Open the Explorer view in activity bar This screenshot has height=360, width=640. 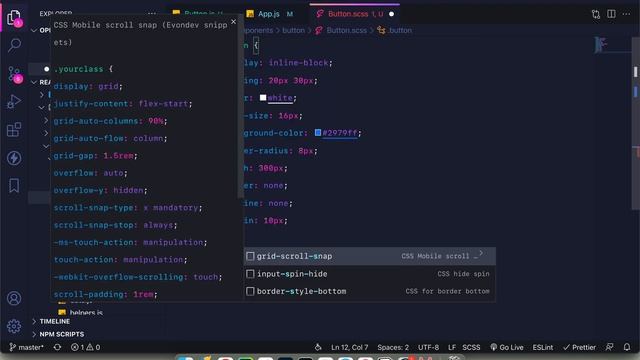pos(14,18)
